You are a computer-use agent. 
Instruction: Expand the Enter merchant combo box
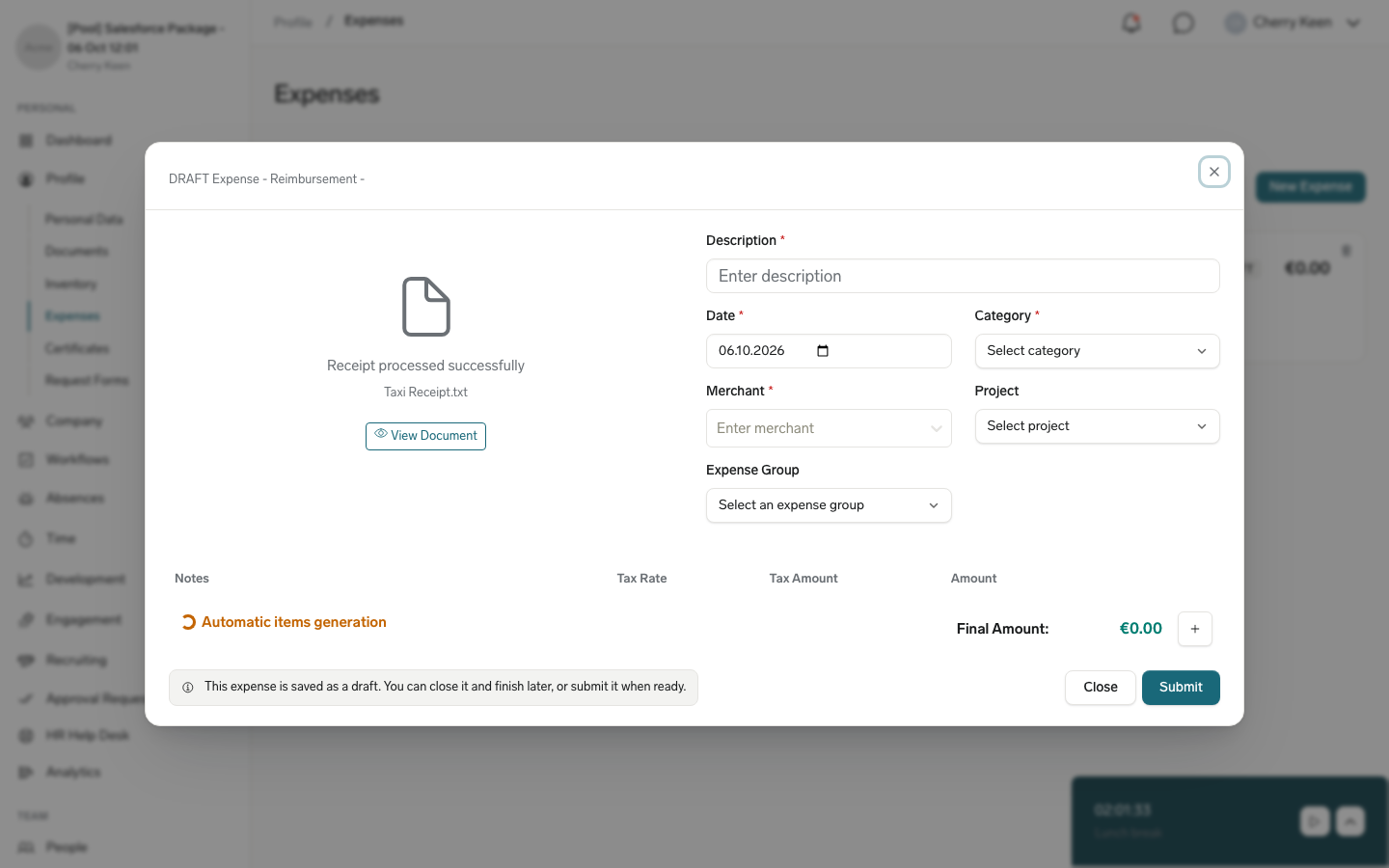pos(829,428)
